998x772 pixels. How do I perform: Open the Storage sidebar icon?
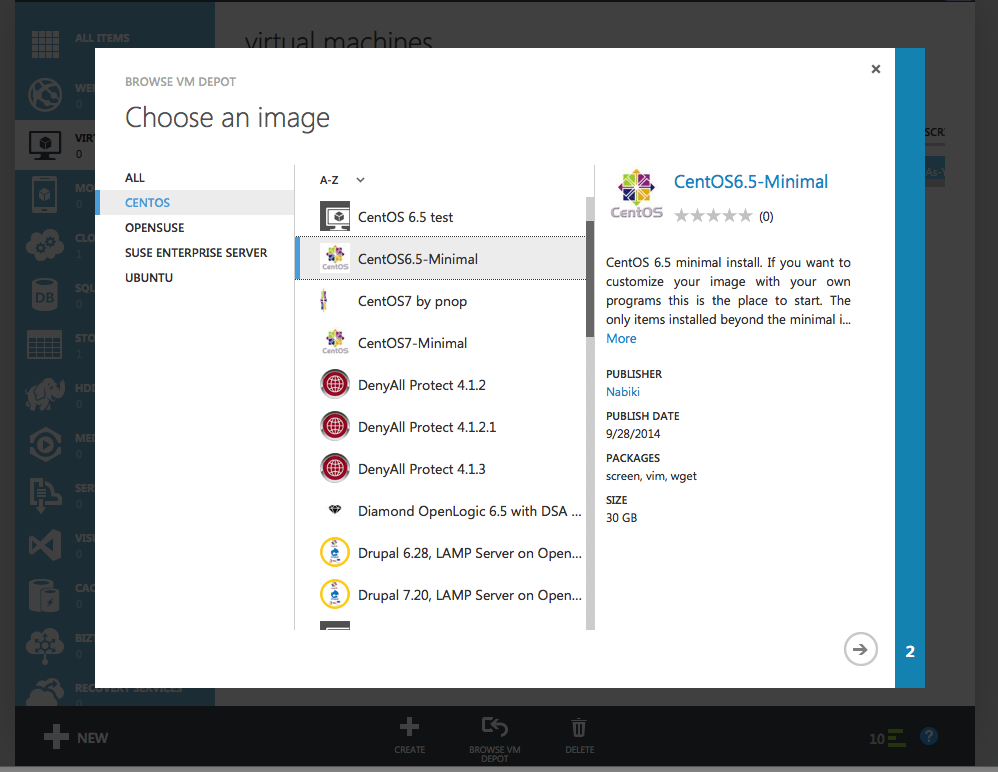click(x=45, y=344)
